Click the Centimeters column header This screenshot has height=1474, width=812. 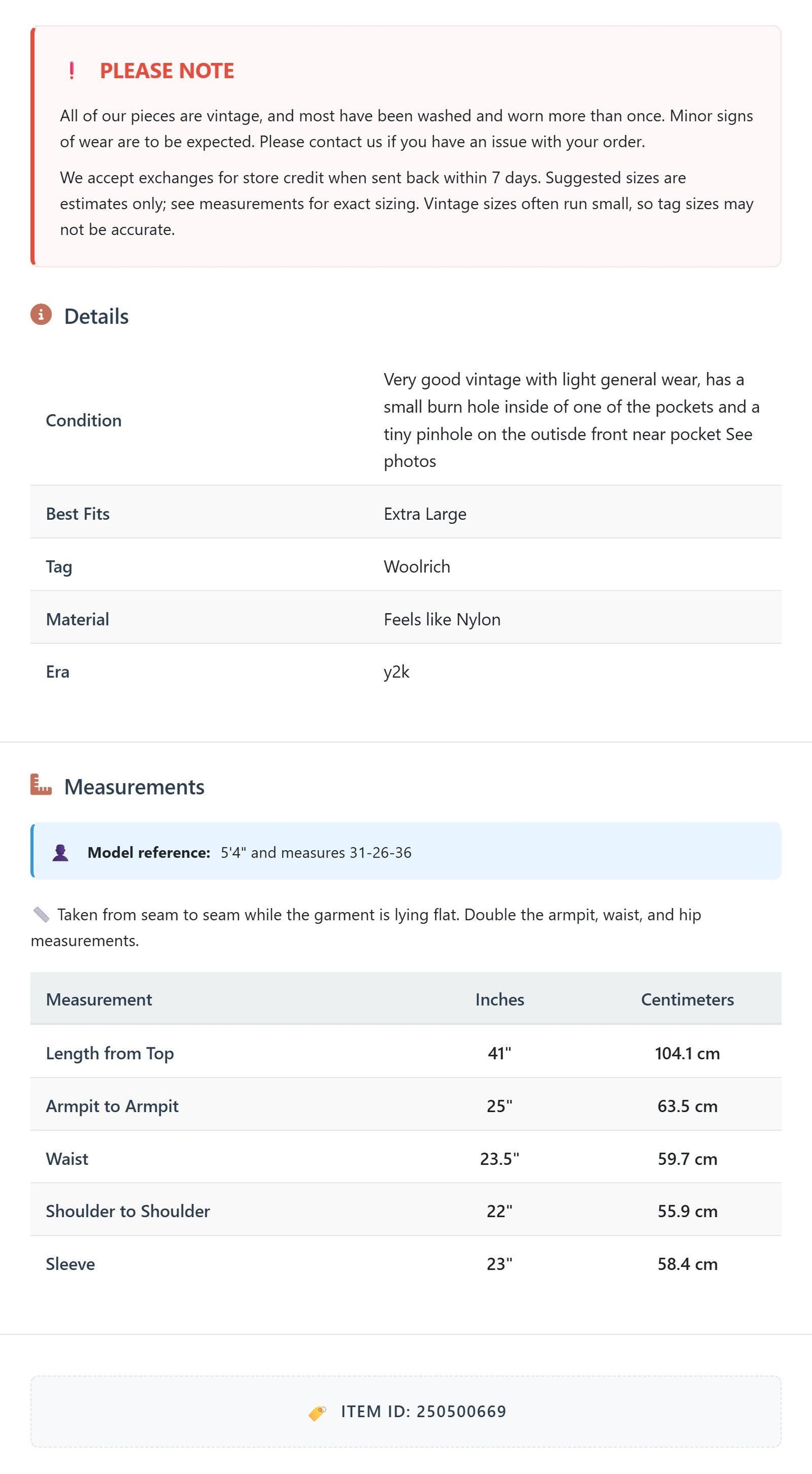pos(687,999)
